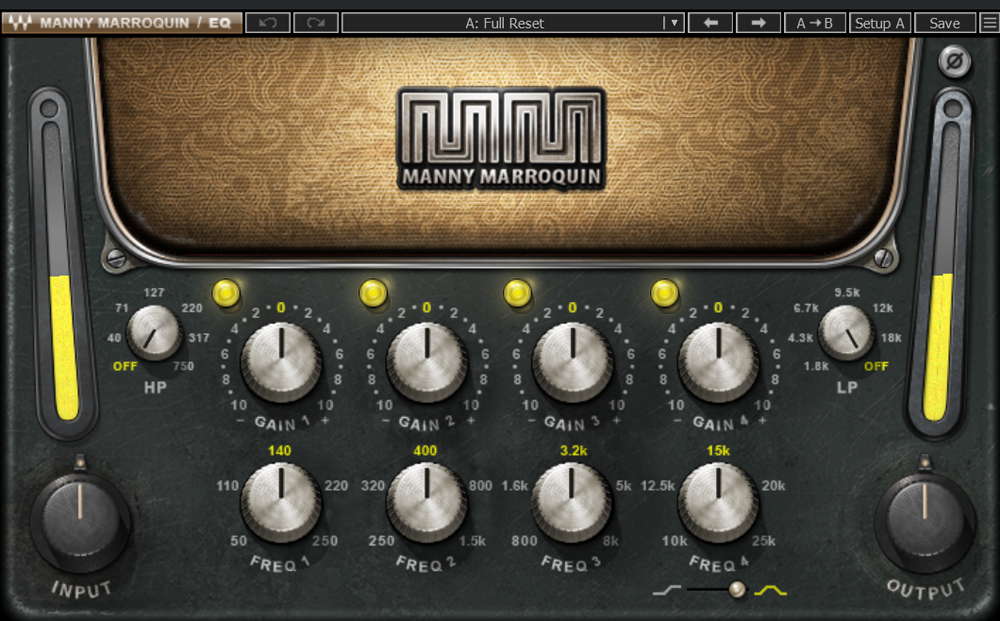The width and height of the screenshot is (1000, 621).
Task: Click the HP OFF label
Action: point(125,366)
